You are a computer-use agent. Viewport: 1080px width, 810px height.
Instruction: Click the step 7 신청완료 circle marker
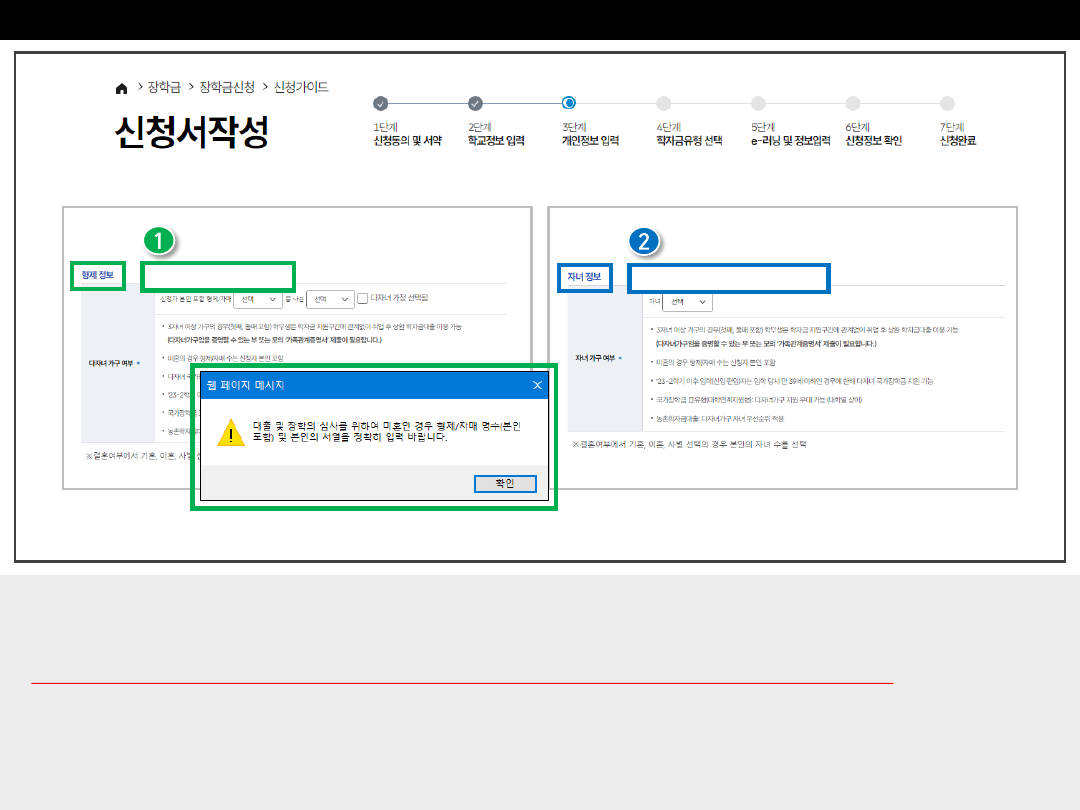948,103
